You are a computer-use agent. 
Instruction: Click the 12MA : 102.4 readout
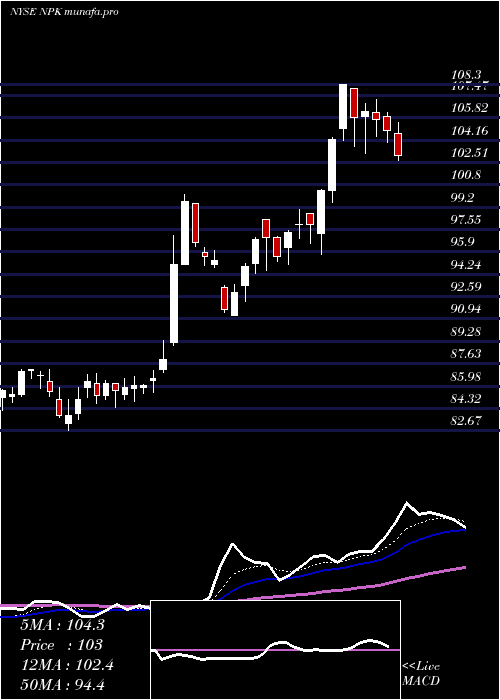click(x=67, y=665)
